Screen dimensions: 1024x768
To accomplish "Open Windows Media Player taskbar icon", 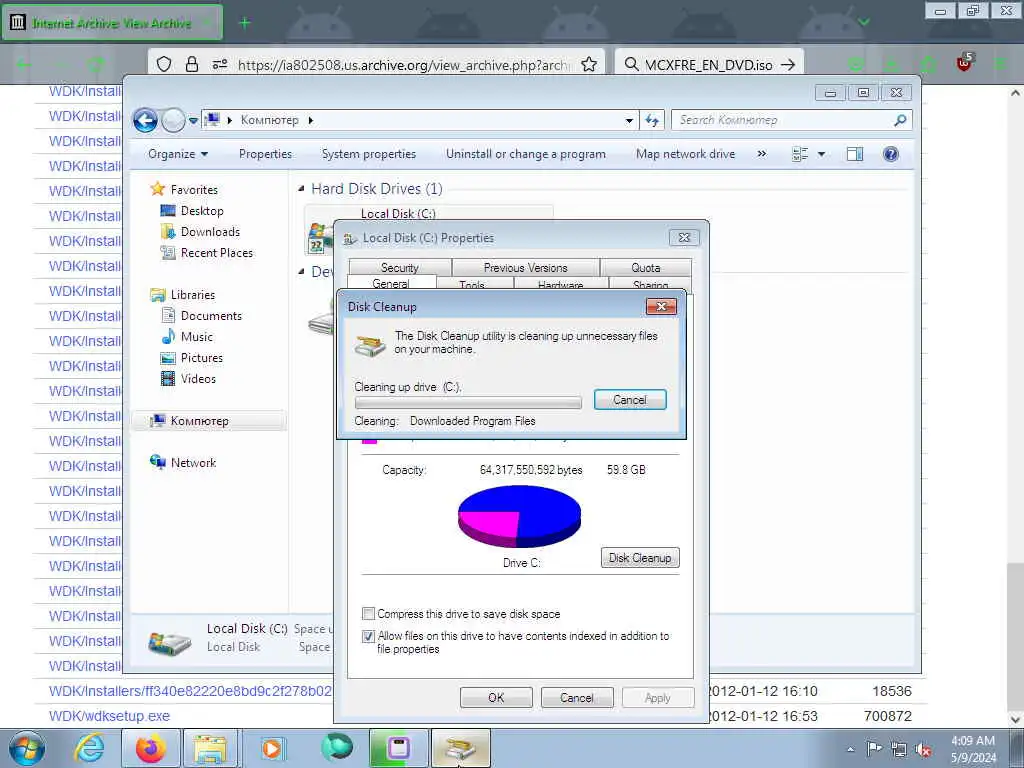I will pos(272,748).
